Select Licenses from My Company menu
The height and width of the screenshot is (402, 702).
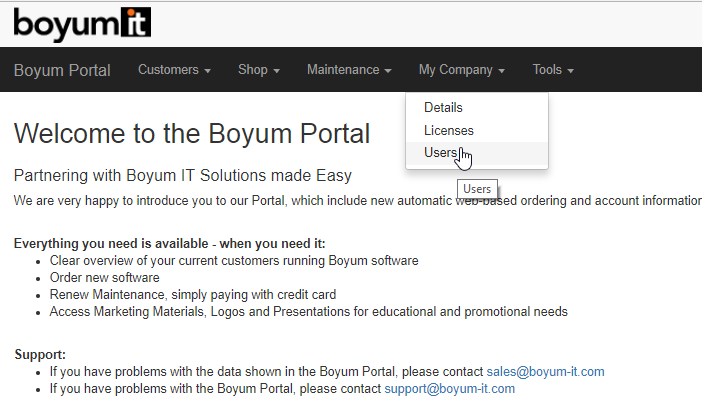point(477,130)
